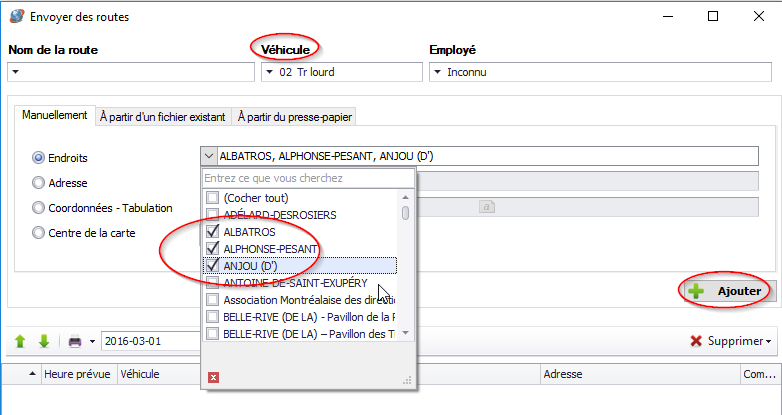
Task: Click the Ajouter button
Action: coord(727,291)
